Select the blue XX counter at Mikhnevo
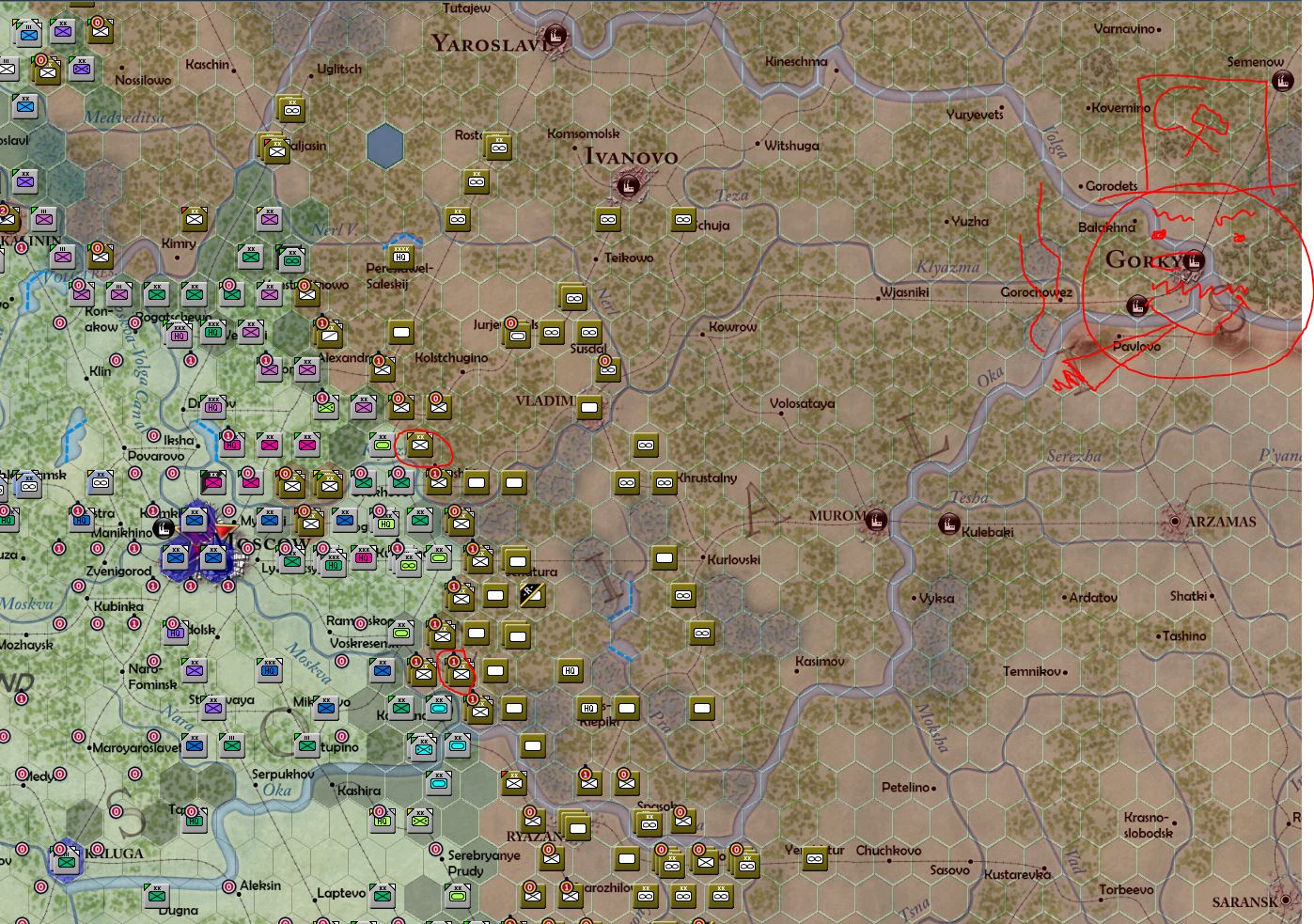The height and width of the screenshot is (924, 1314). point(326,706)
